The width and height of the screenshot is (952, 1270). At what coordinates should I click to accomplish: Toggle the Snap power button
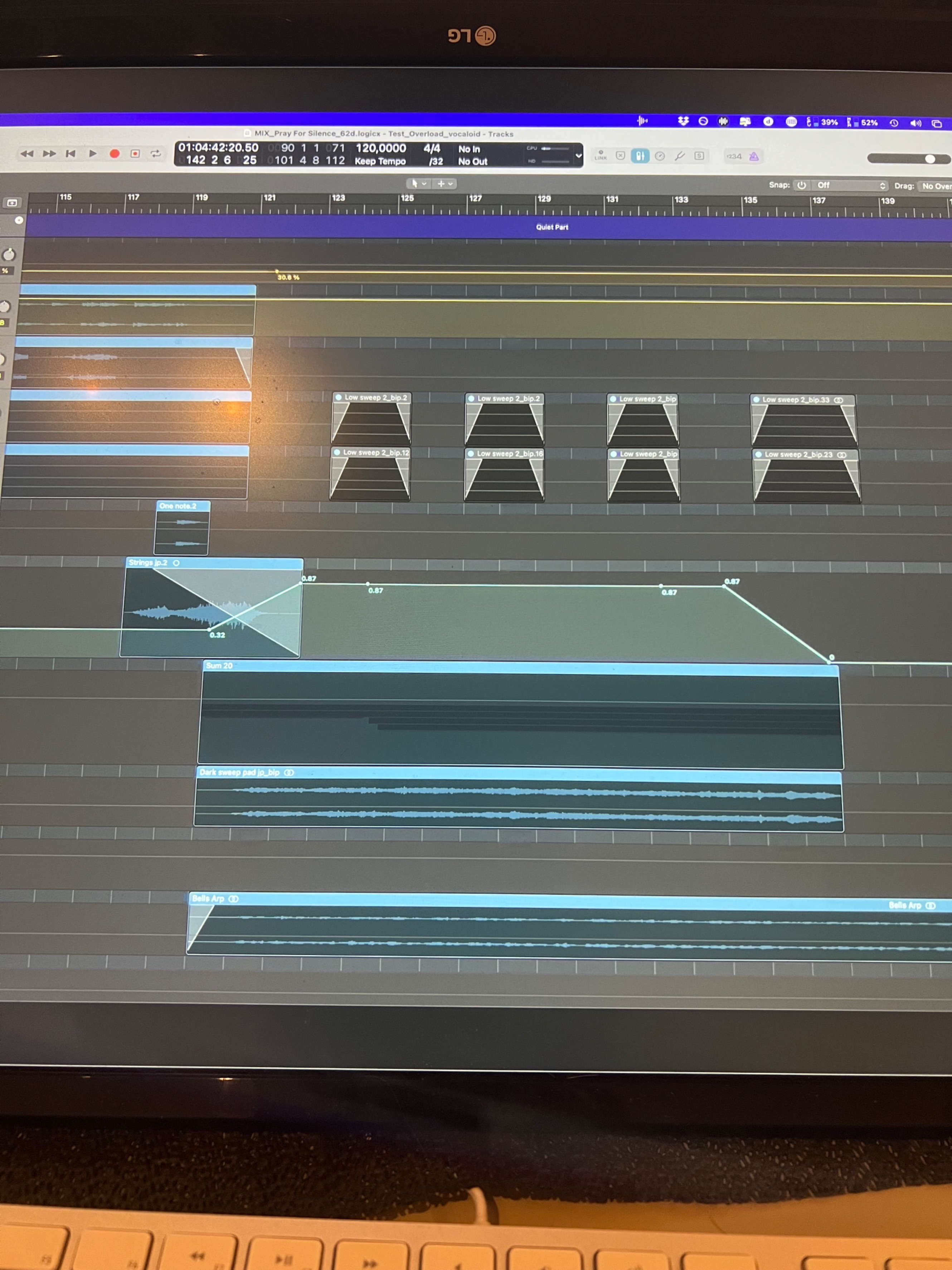click(x=801, y=185)
